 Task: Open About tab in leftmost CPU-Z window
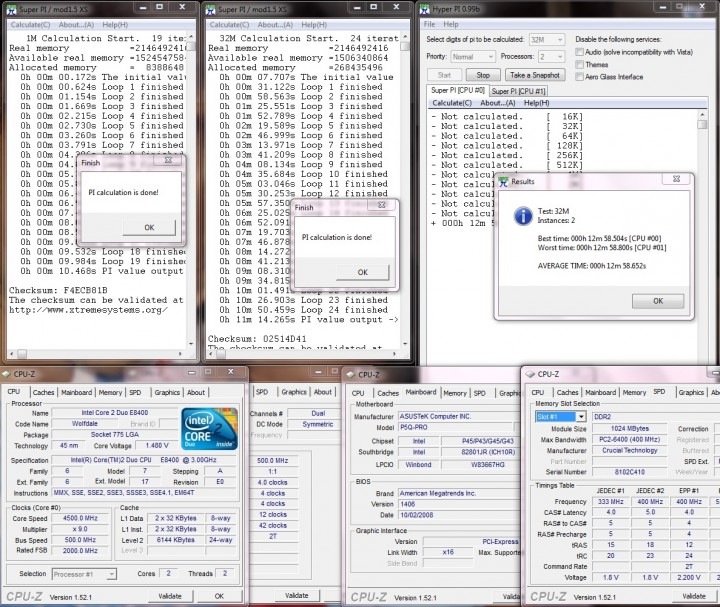(x=196, y=393)
